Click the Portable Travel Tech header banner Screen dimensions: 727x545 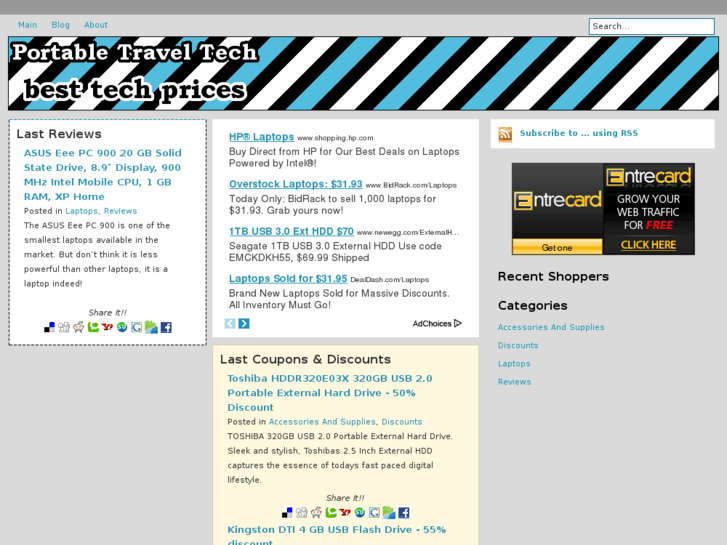tap(364, 73)
